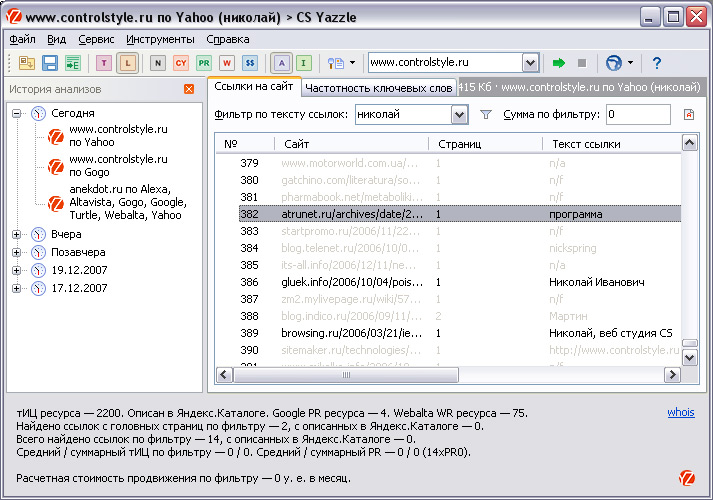The width and height of the screenshot is (713, 500).
Task: Open dropdown arrow beside browser globe icon
Action: [630, 63]
